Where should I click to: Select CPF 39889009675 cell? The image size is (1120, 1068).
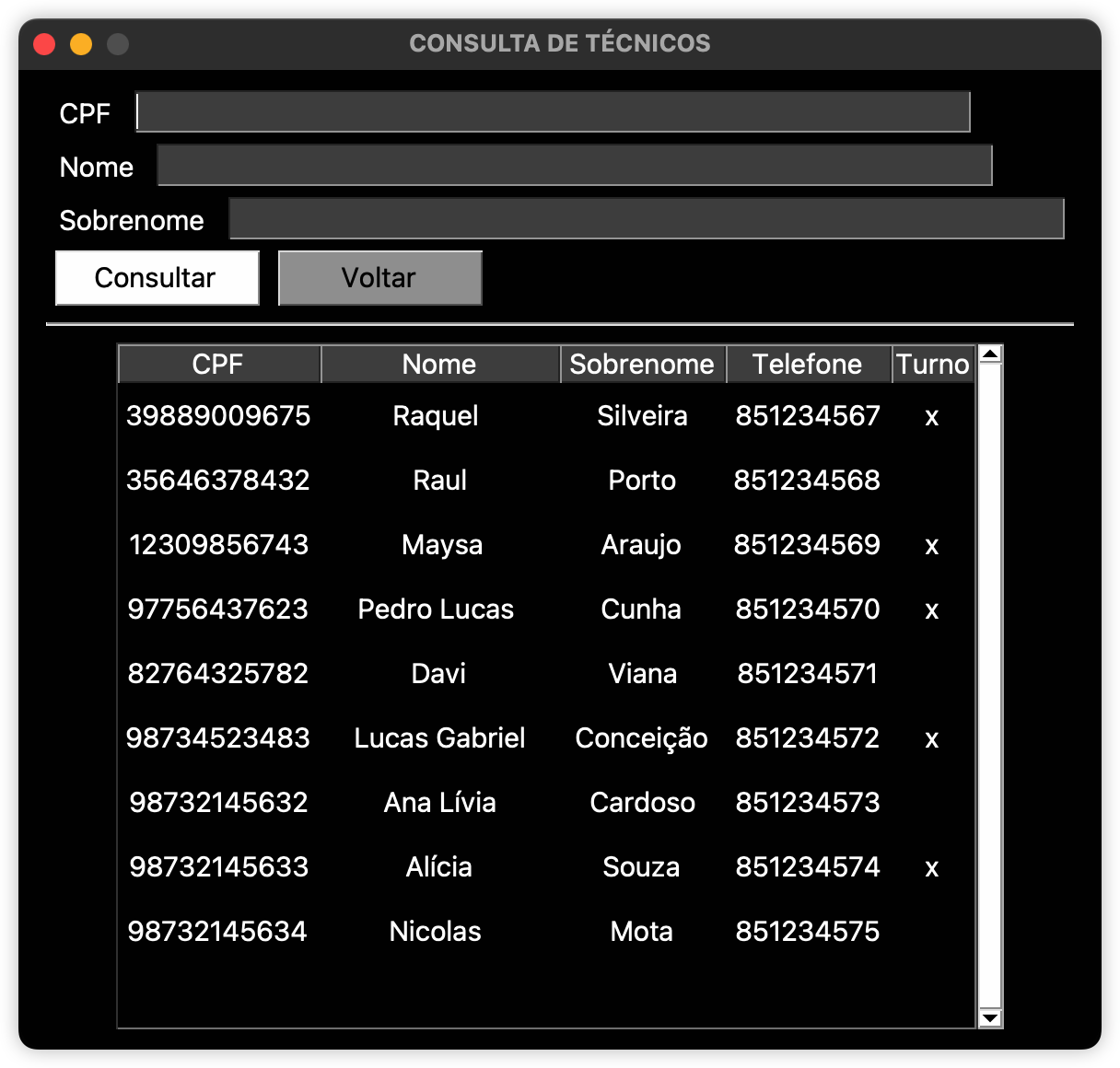[x=218, y=416]
